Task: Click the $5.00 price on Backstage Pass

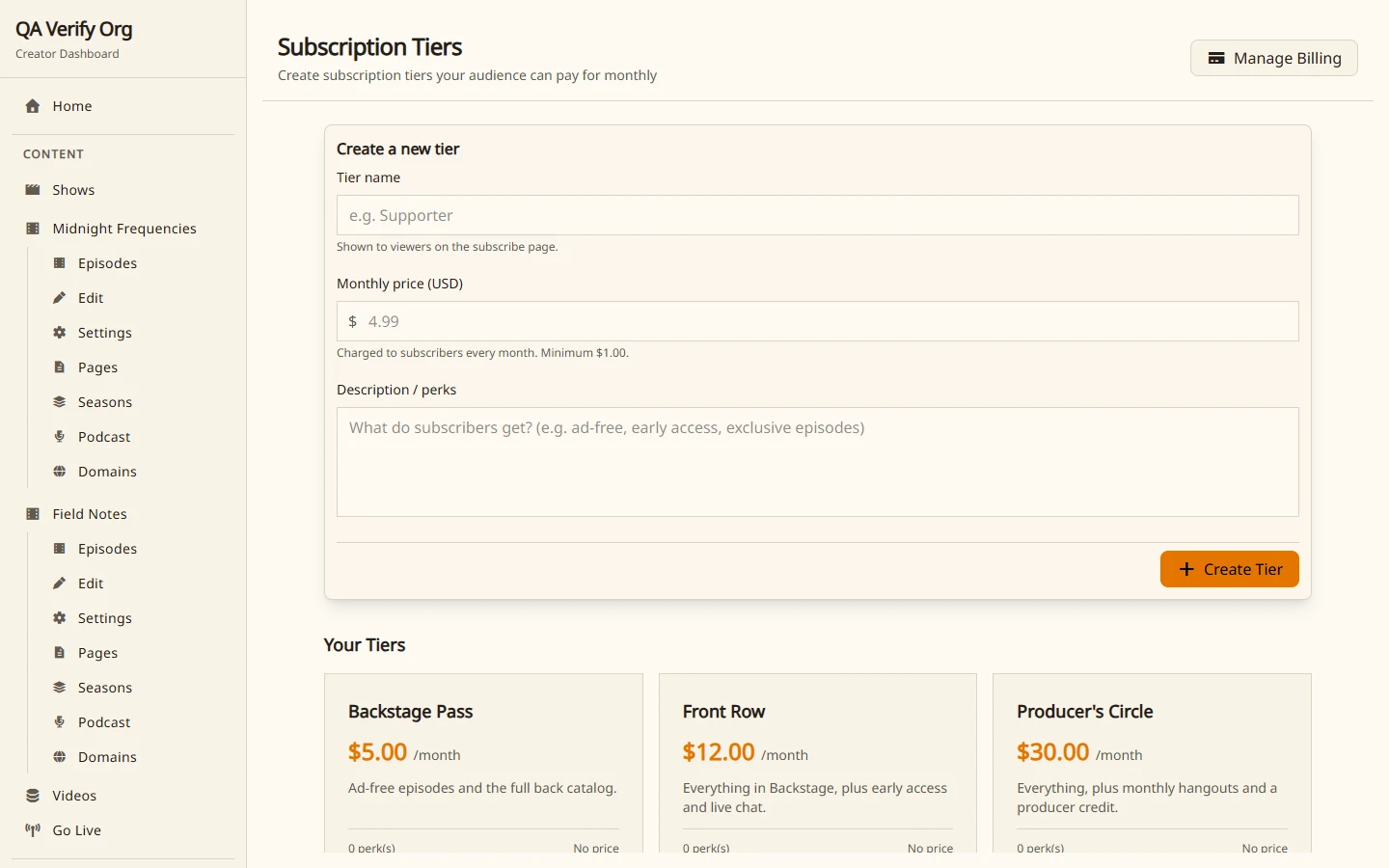Action: point(378,752)
